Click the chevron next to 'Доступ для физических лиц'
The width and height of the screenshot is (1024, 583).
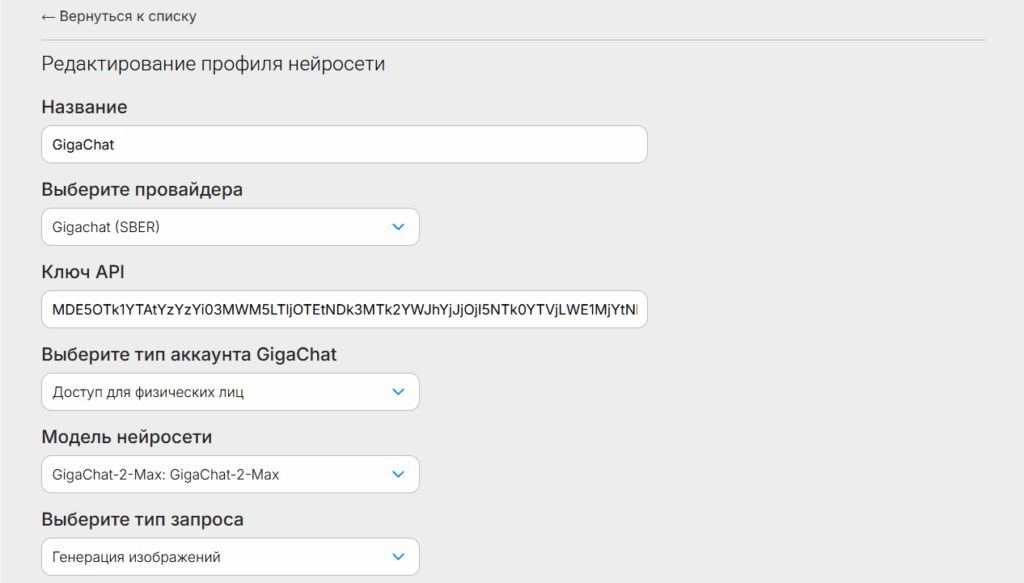coord(398,392)
